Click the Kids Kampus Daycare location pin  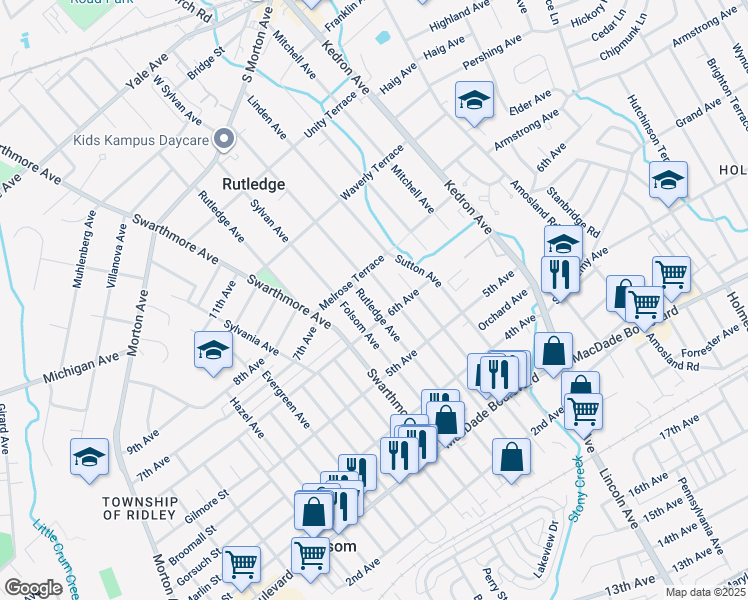tap(224, 140)
